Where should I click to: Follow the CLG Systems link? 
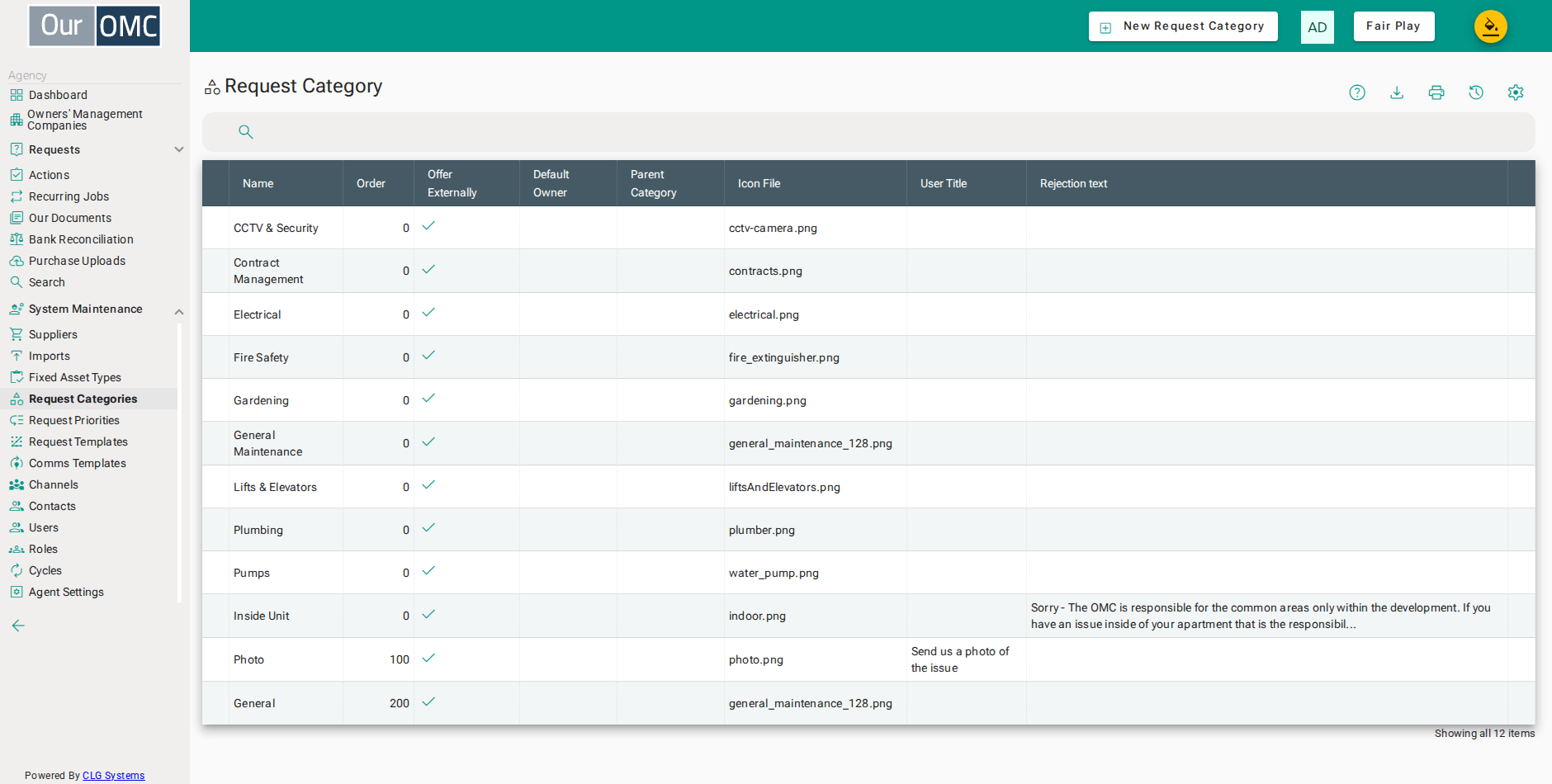click(x=113, y=776)
